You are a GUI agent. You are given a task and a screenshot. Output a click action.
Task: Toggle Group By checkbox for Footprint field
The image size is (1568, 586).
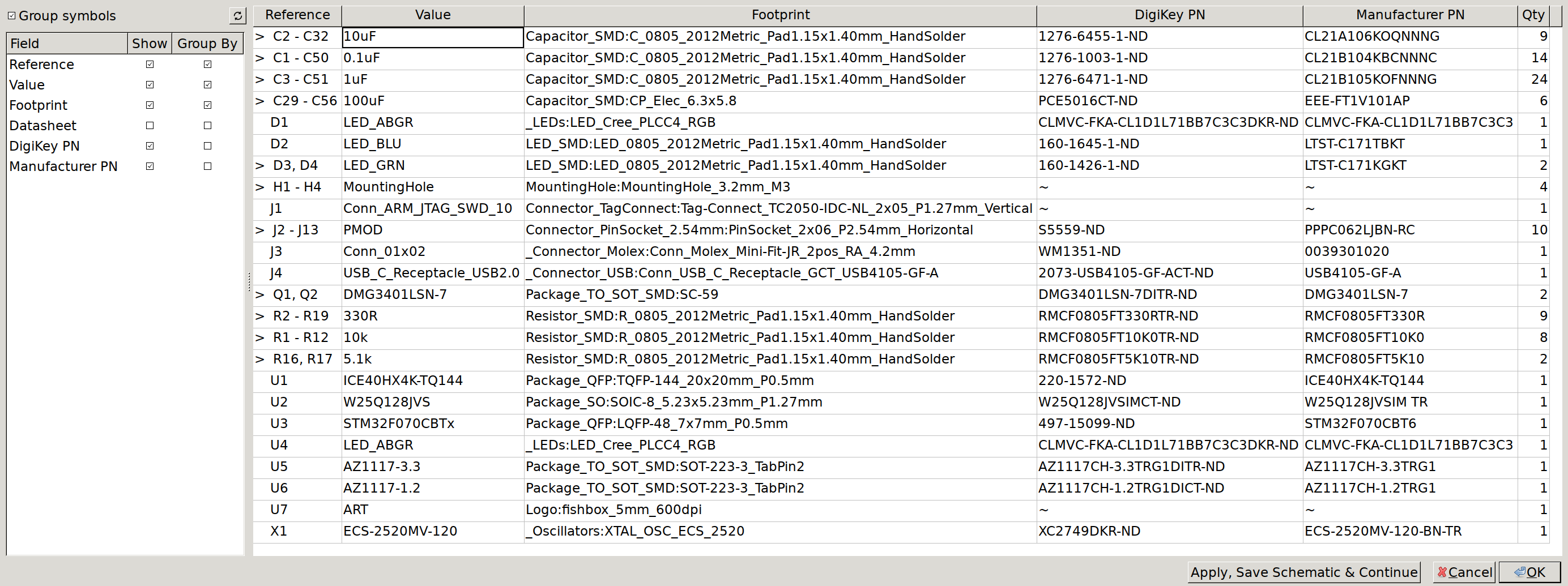207,105
